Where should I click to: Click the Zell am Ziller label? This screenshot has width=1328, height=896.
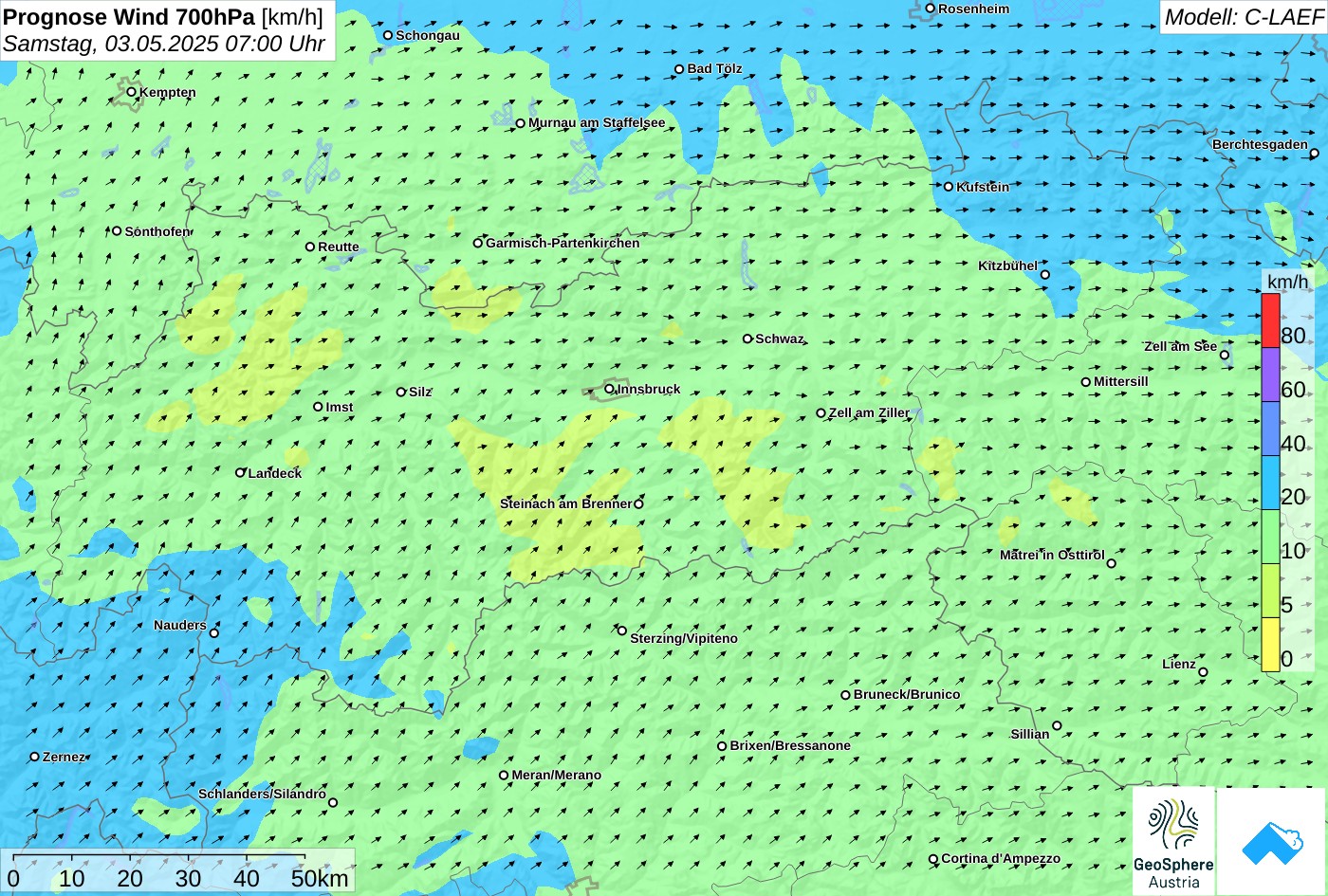pyautogui.click(x=869, y=412)
